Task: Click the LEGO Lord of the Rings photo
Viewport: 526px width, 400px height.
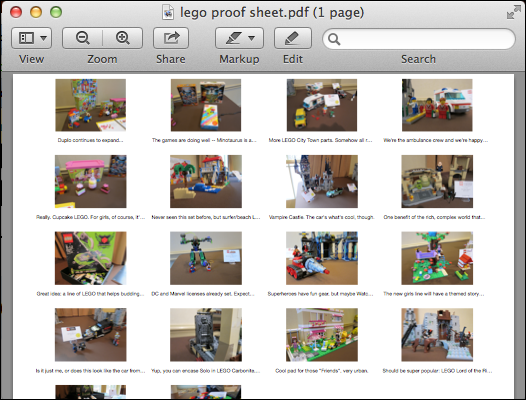Action: pyautogui.click(x=437, y=335)
